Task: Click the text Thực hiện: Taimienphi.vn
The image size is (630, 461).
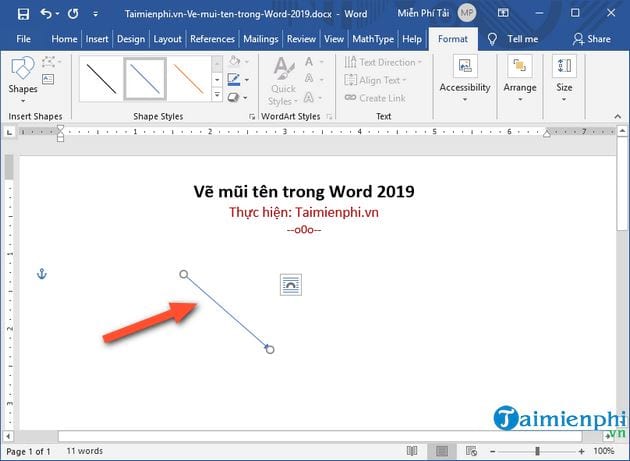Action: click(304, 212)
